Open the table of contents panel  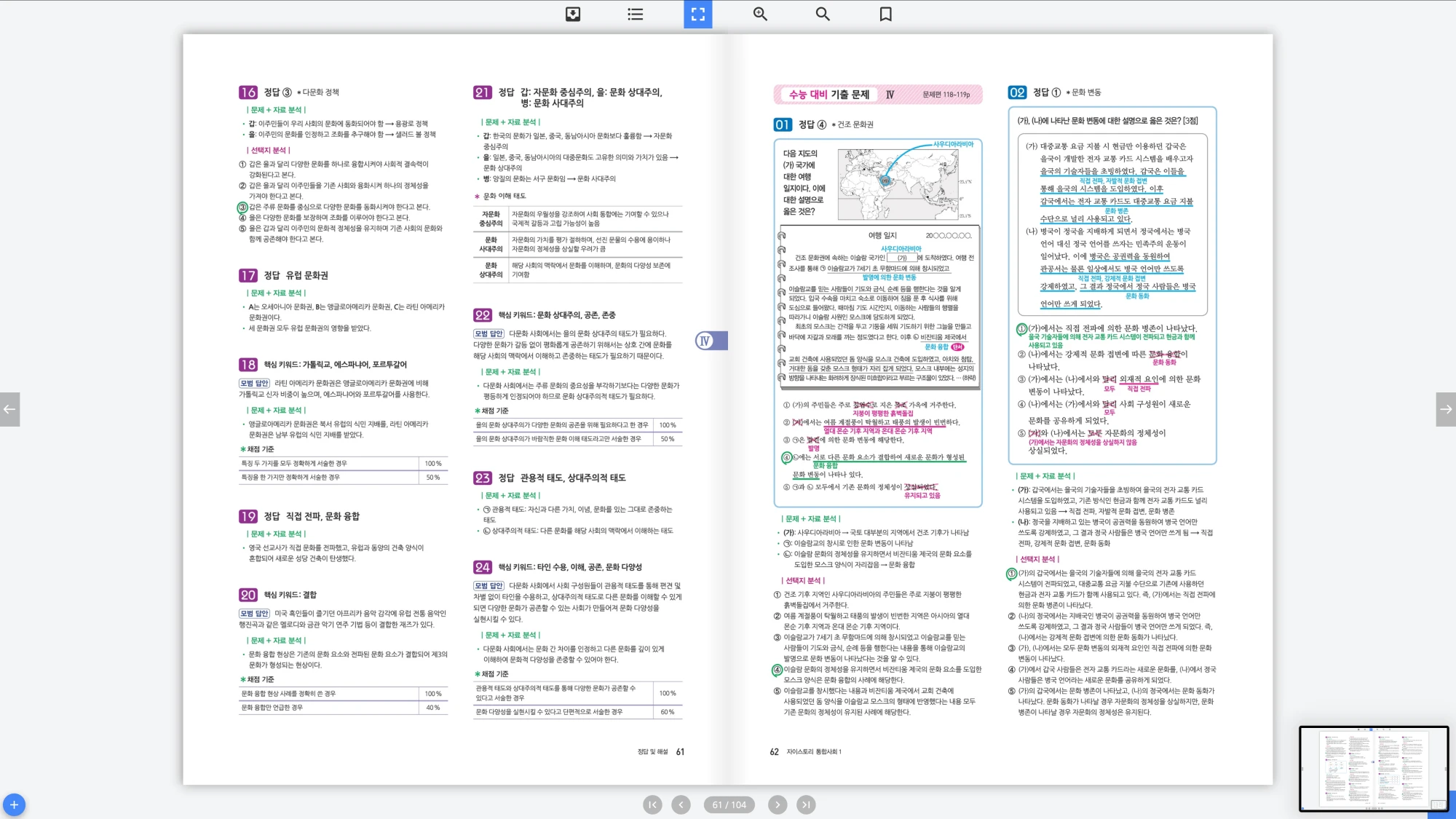coord(634,14)
